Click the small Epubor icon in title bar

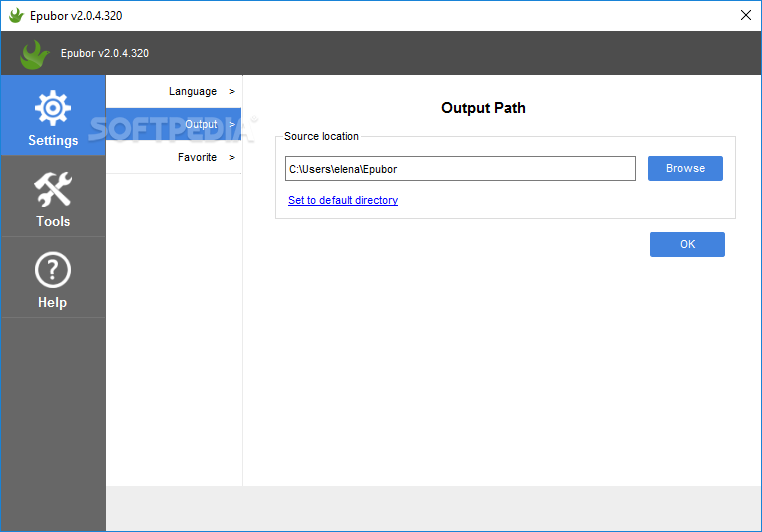[x=16, y=16]
